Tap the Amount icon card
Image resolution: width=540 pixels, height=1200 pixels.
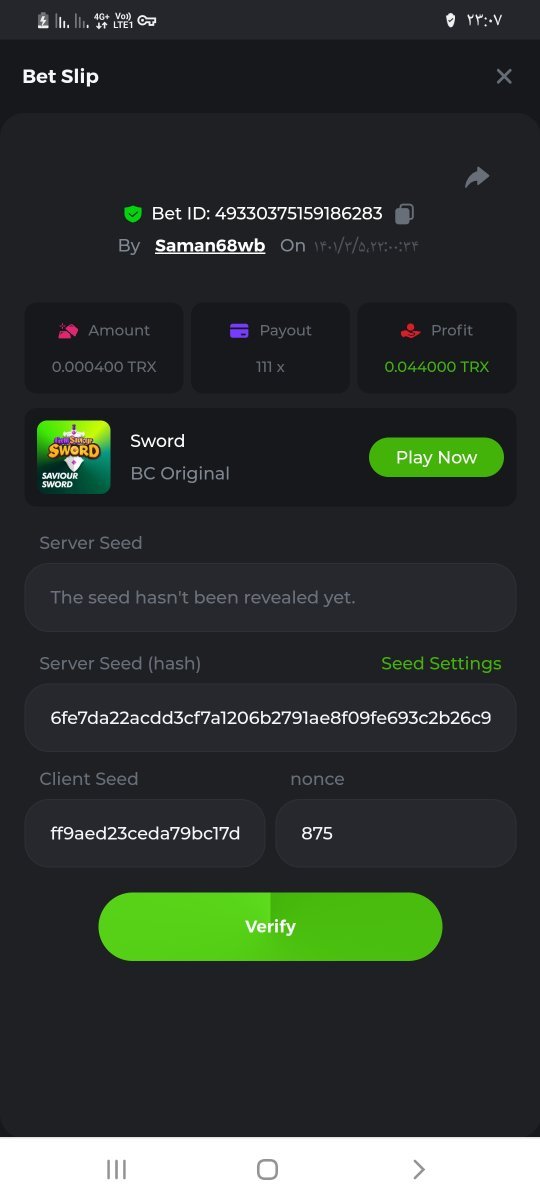click(x=67, y=330)
